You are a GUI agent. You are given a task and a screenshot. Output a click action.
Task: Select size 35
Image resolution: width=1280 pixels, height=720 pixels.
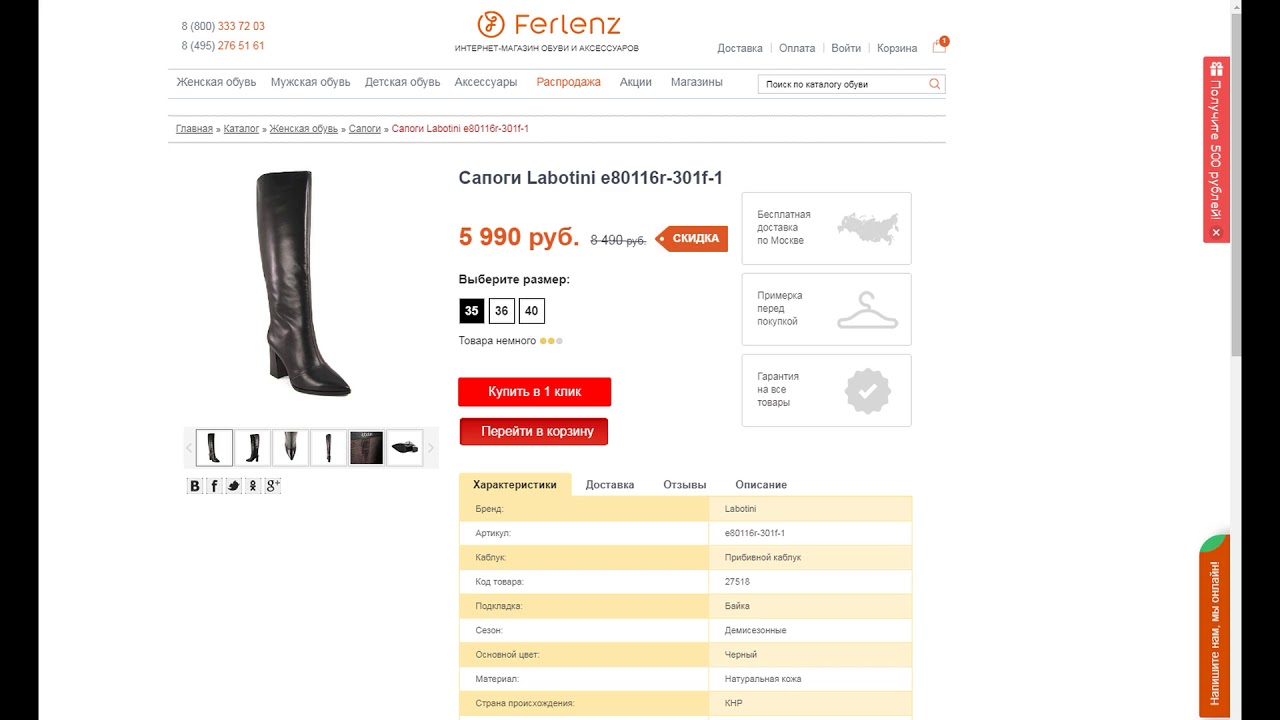pyautogui.click(x=472, y=311)
